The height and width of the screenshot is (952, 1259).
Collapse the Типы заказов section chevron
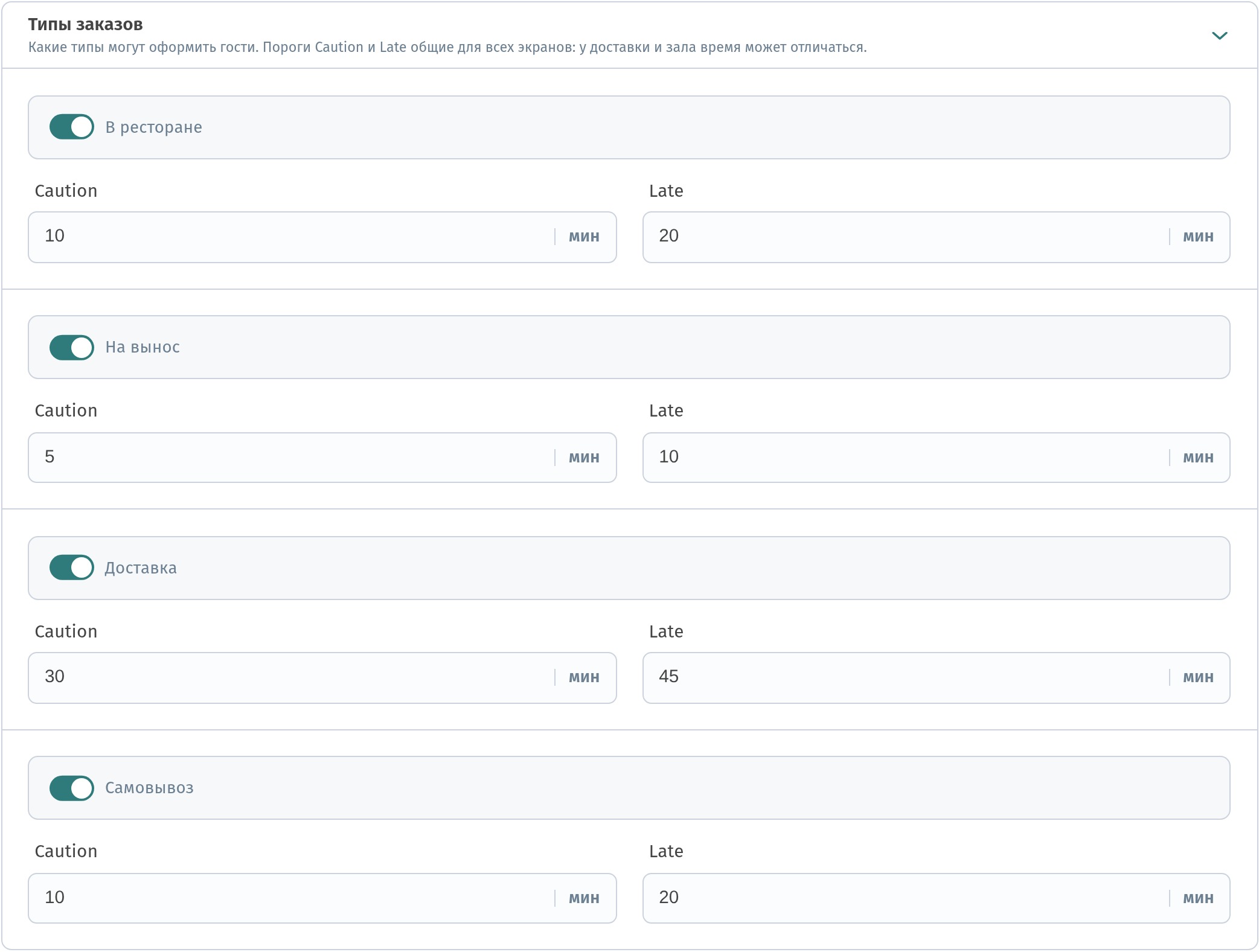[x=1219, y=36]
